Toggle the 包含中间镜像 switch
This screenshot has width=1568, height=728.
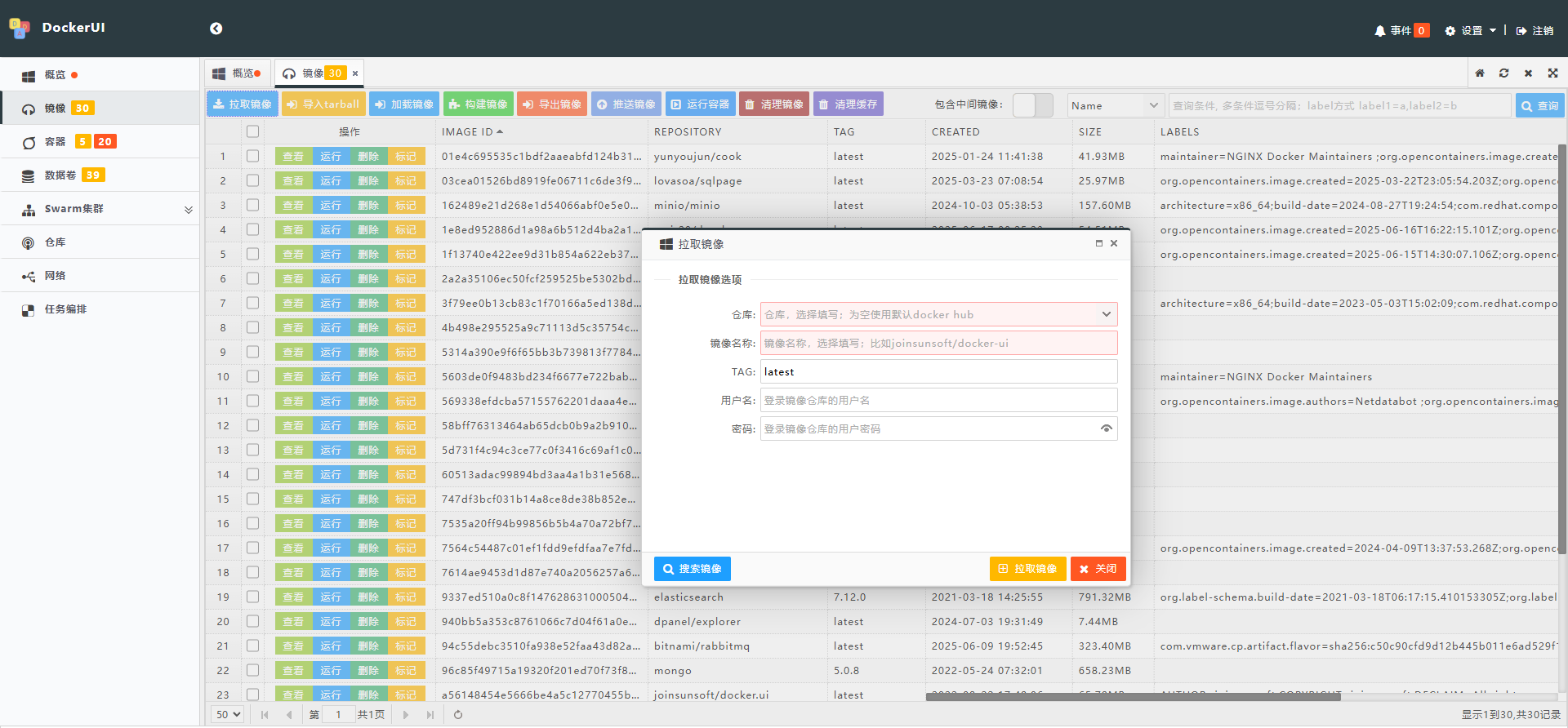click(x=1032, y=105)
